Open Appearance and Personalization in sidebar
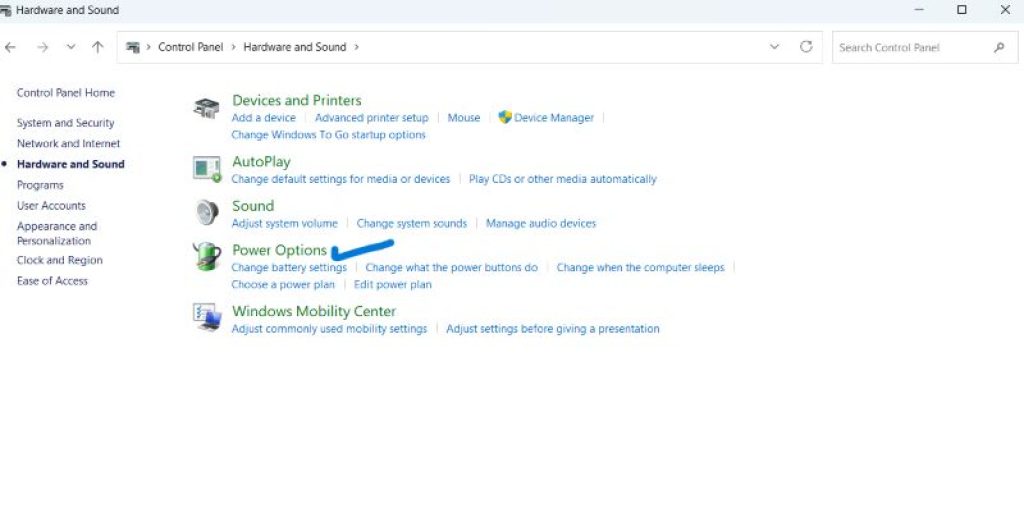The image size is (1024, 531). coord(57,233)
